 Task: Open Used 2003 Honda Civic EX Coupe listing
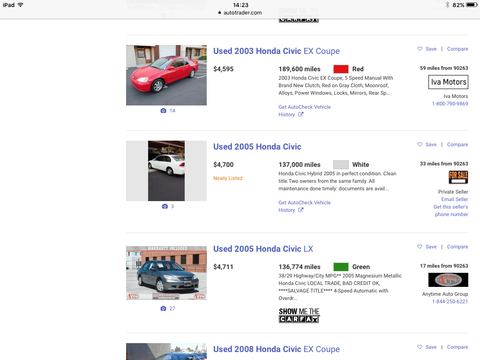pos(276,51)
